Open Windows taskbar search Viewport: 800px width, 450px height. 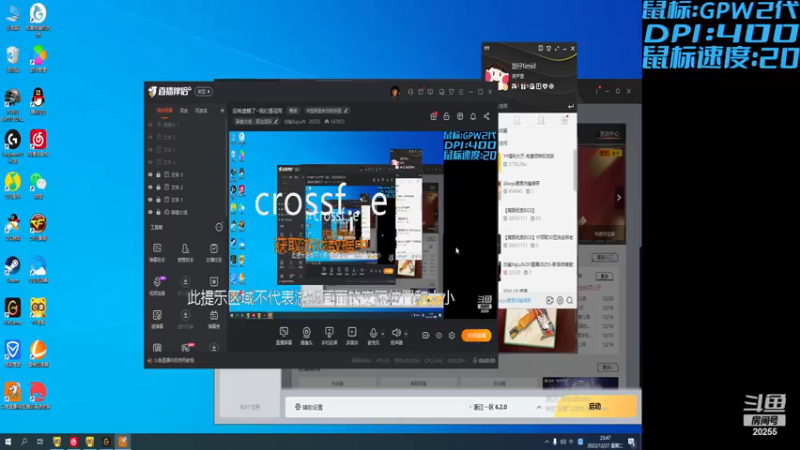tap(23, 442)
